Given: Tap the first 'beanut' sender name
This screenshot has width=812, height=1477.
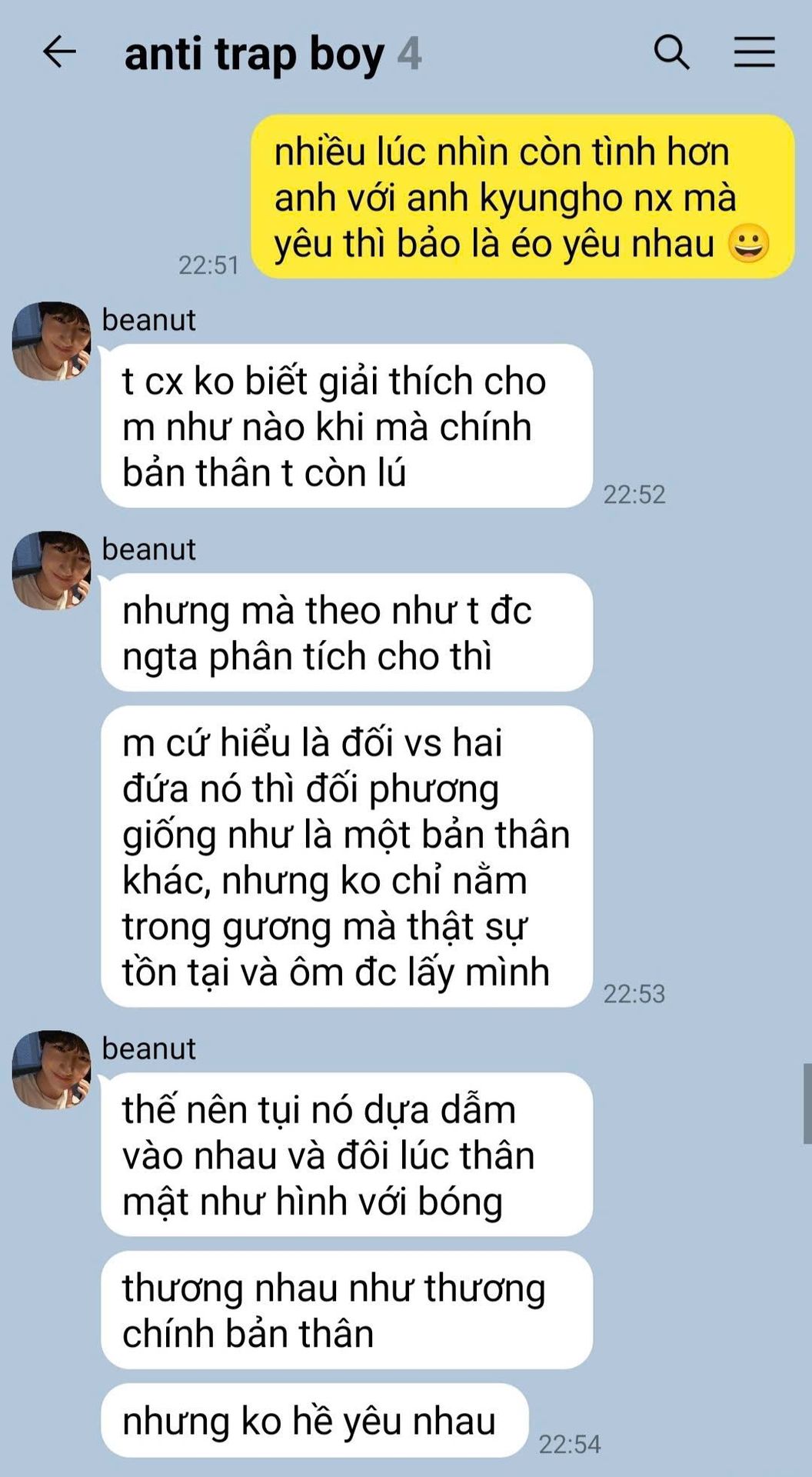Looking at the screenshot, I should click(x=148, y=320).
